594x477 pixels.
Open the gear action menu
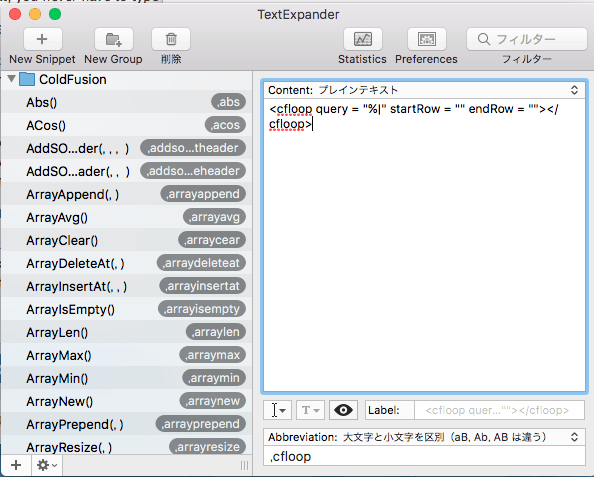pos(46,465)
